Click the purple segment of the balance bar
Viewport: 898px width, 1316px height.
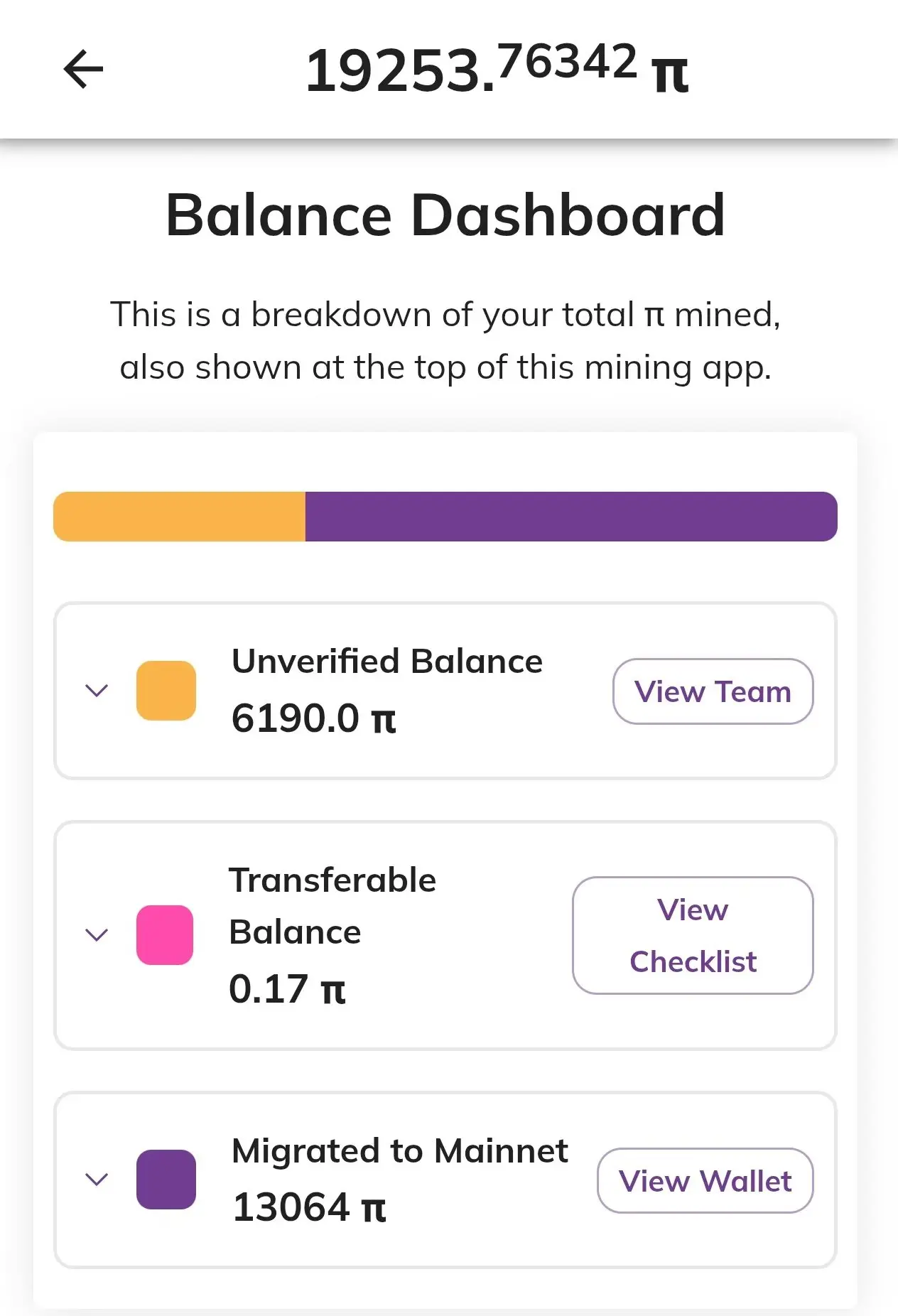[x=570, y=517]
